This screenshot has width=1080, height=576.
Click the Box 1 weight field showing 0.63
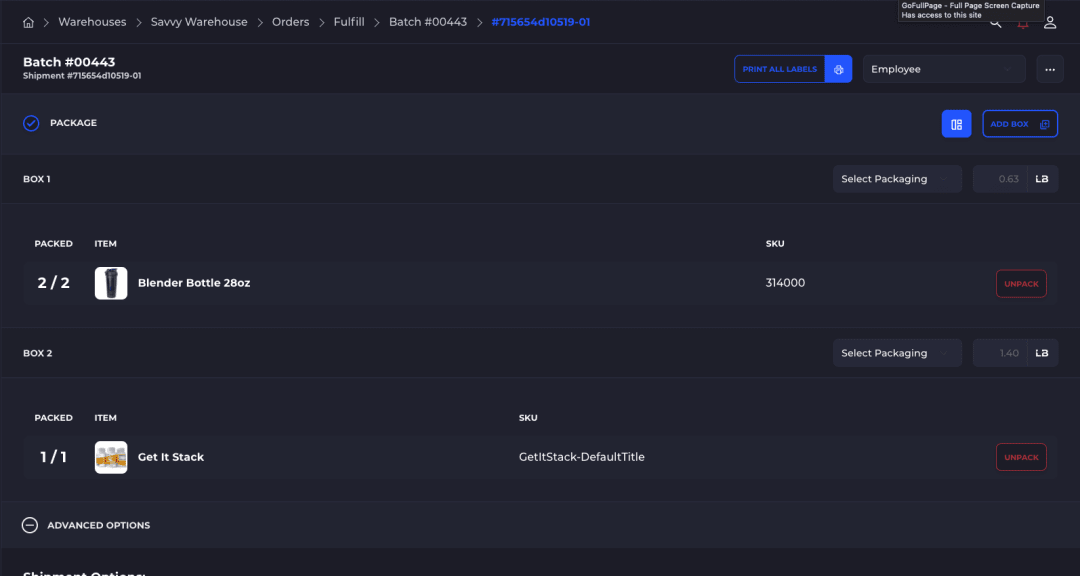tap(1000, 179)
